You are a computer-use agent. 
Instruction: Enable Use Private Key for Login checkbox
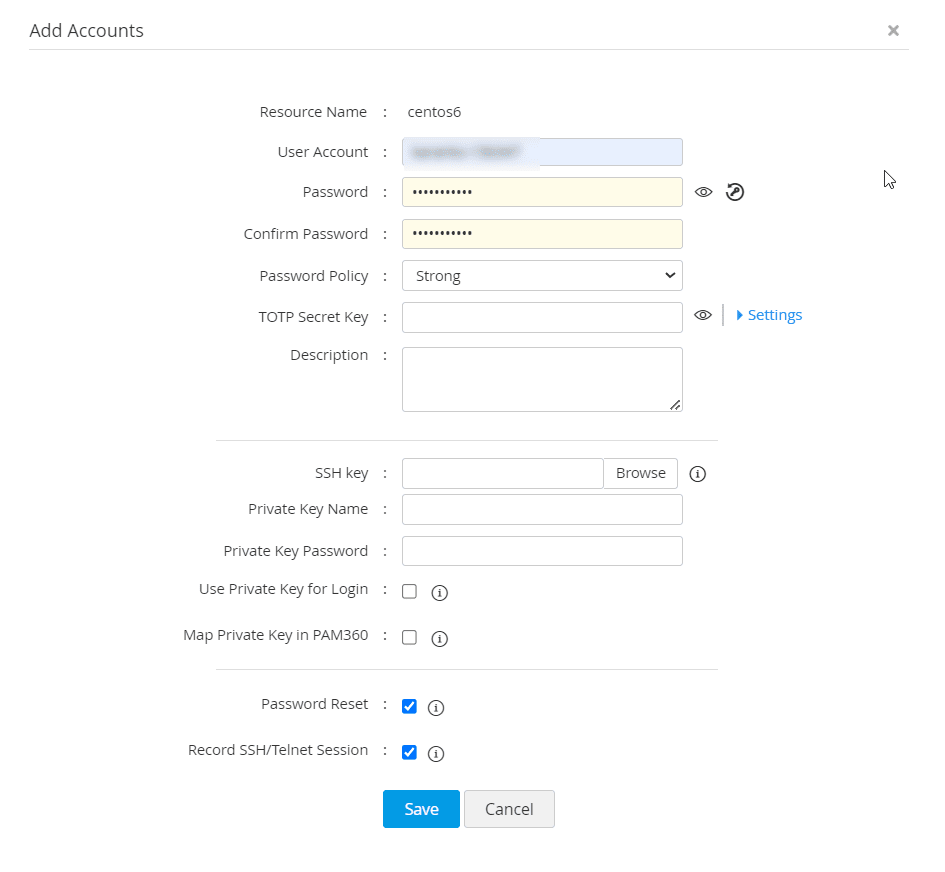[x=409, y=591]
